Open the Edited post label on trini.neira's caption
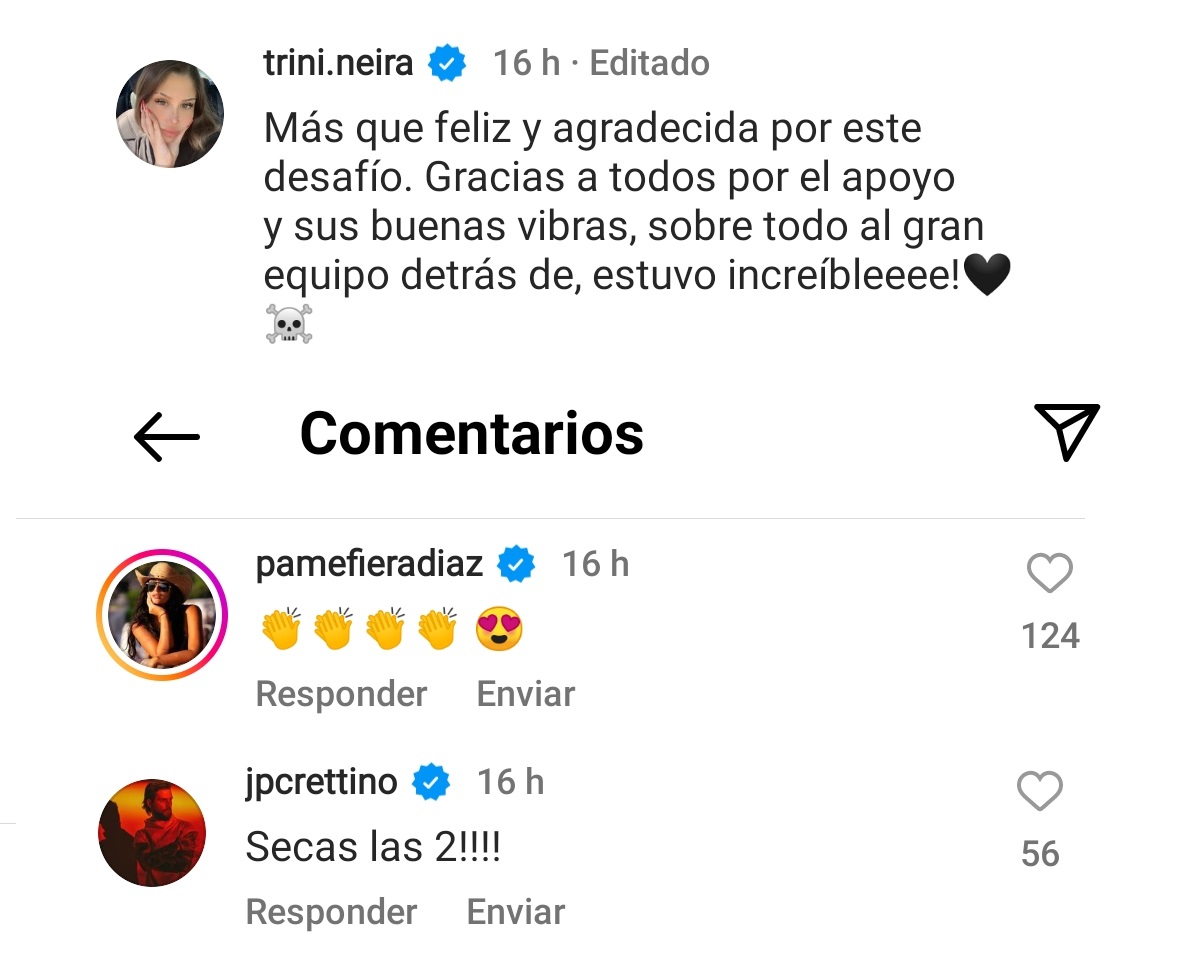Viewport: 1200px width, 970px height. 650,62
